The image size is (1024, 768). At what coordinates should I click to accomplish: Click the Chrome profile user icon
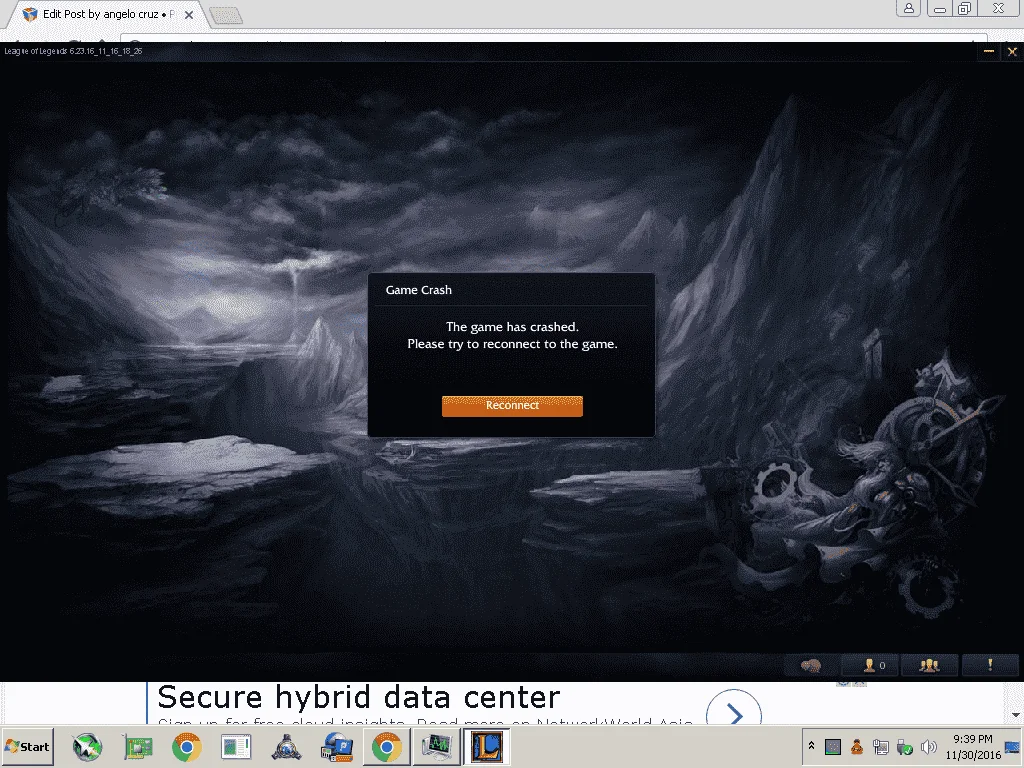pos(908,8)
